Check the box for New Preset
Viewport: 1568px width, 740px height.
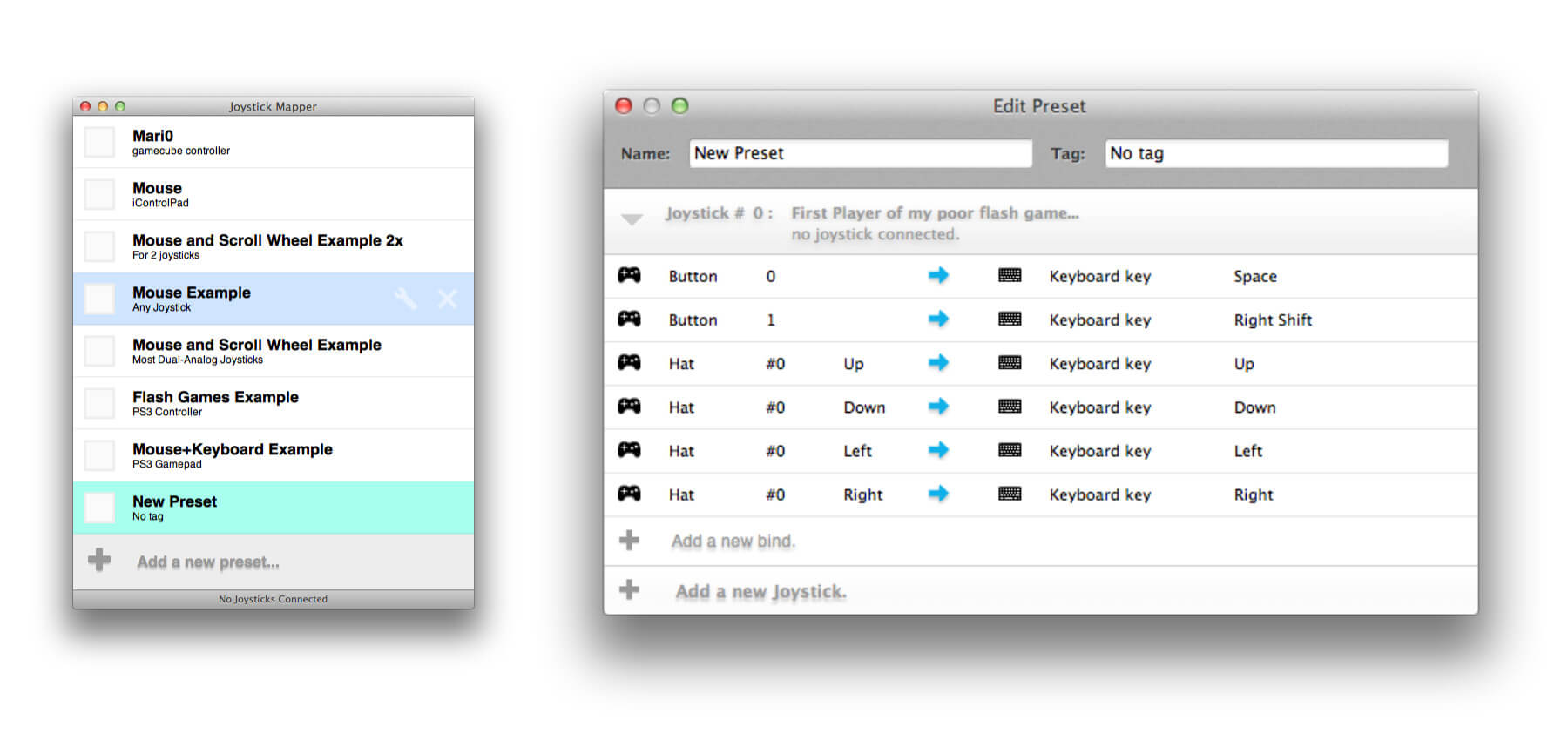pyautogui.click(x=99, y=508)
